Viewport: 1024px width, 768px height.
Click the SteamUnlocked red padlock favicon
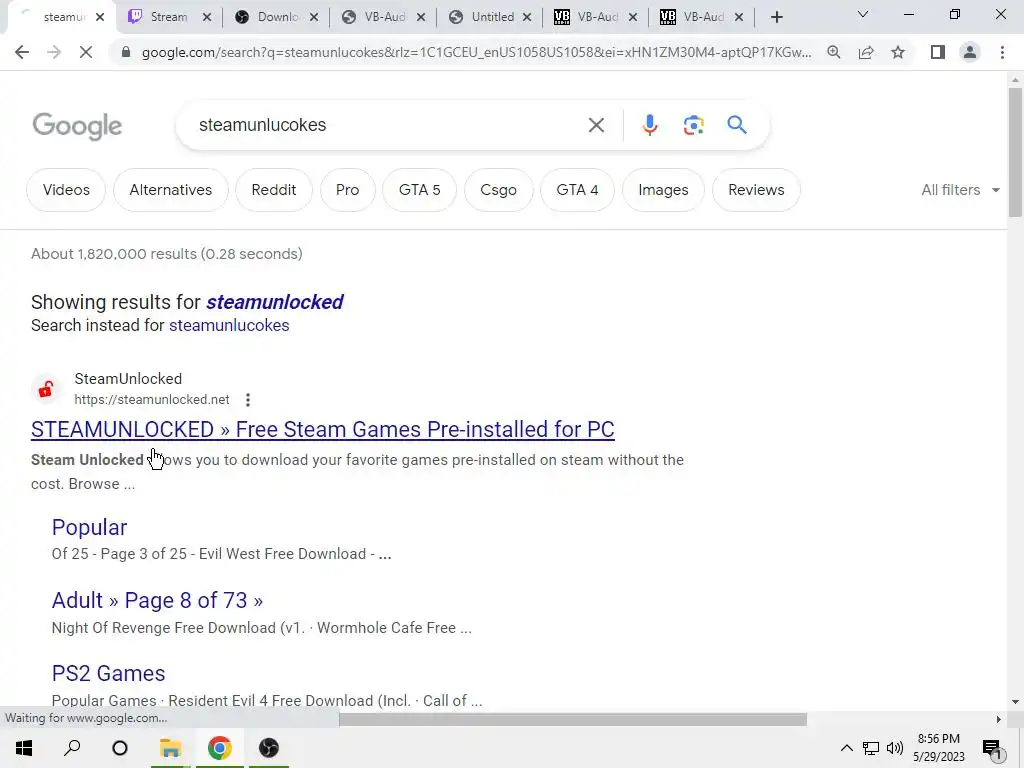coord(46,390)
